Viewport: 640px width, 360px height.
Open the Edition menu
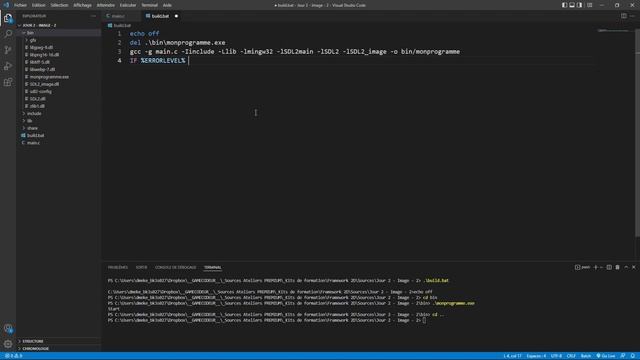click(x=38, y=5)
